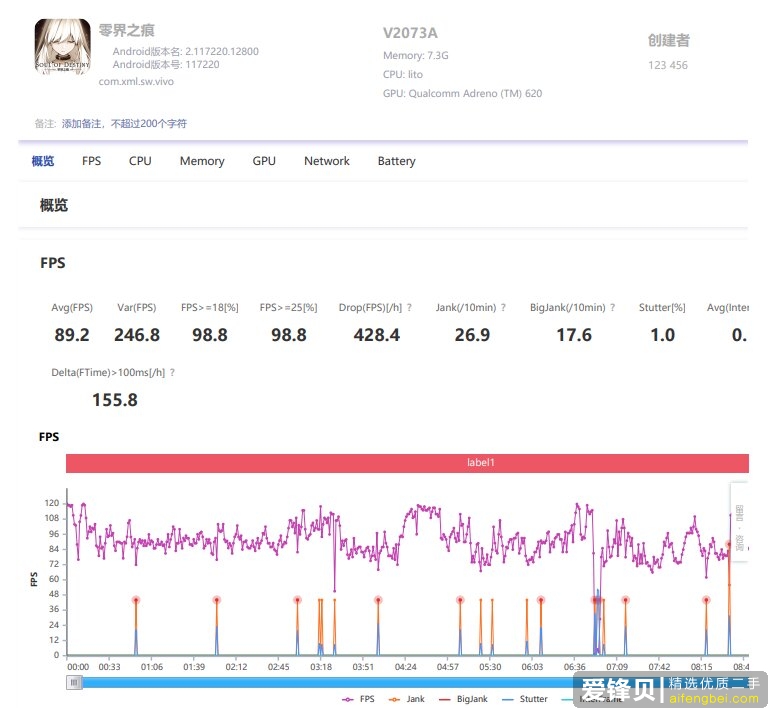This screenshot has width=768, height=708.
Task: Click the jank marker near 05:08
Action: coord(460,600)
